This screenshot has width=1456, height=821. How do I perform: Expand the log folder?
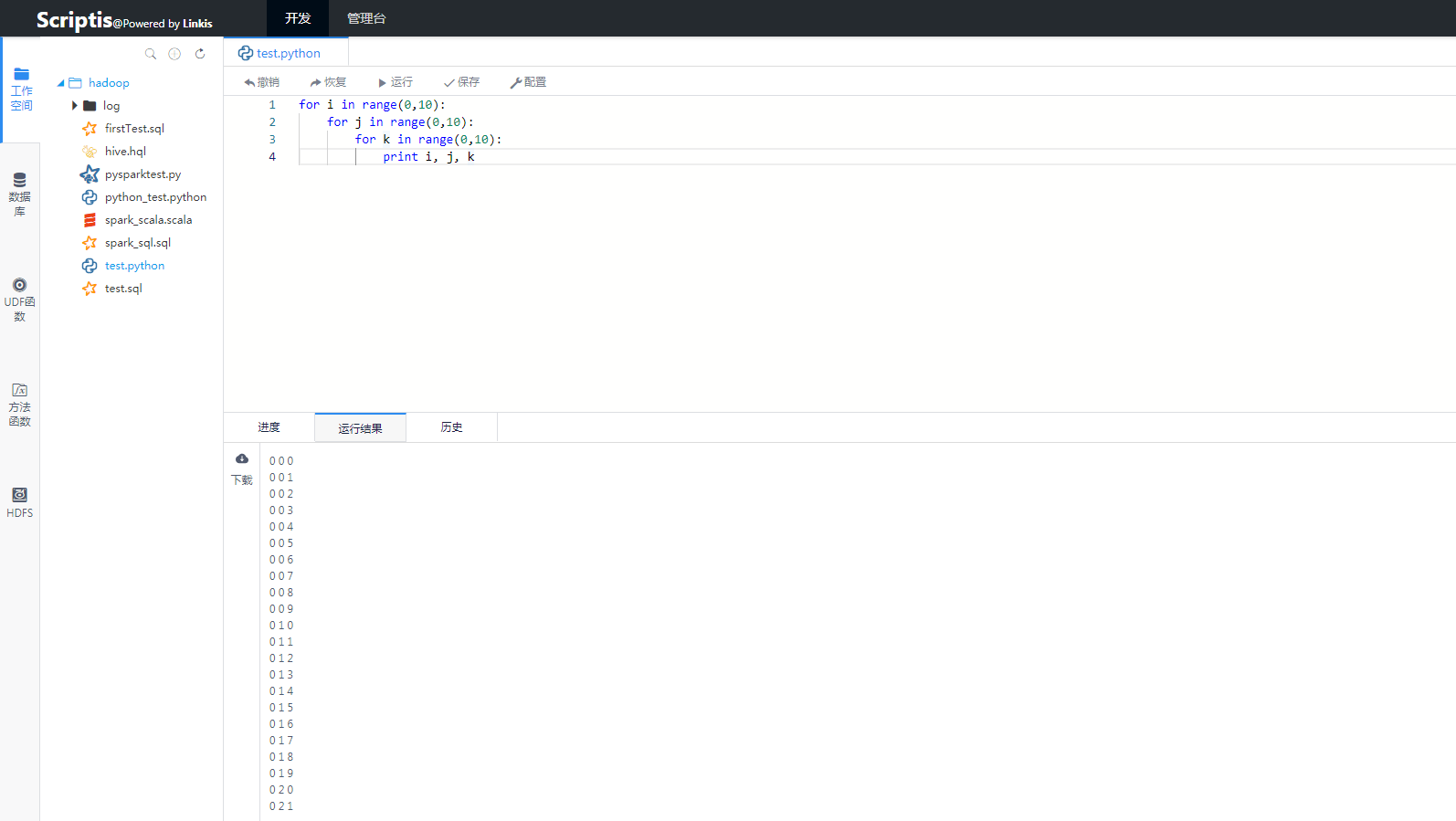pyautogui.click(x=75, y=106)
